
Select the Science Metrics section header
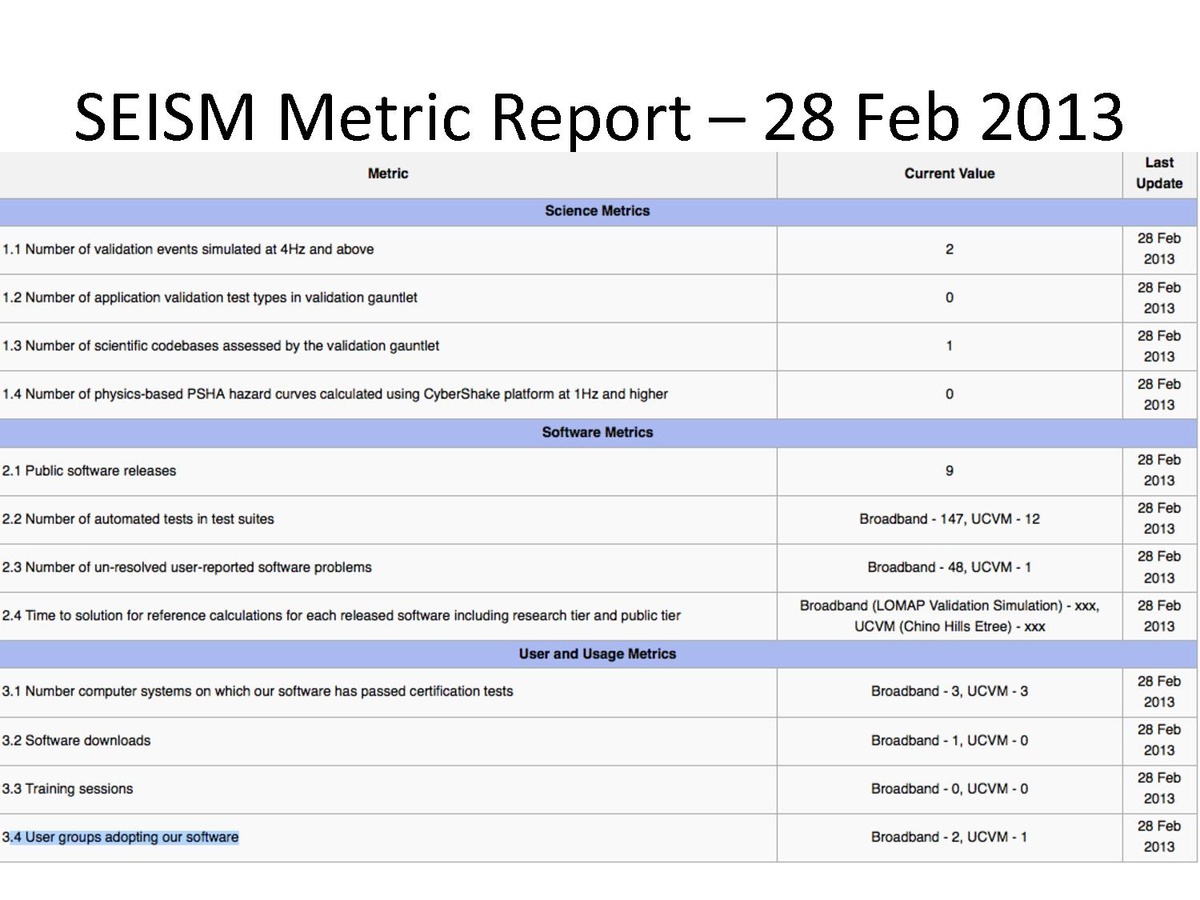[597, 211]
